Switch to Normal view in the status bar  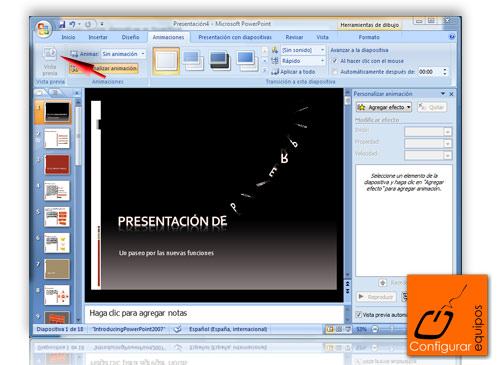point(330,329)
